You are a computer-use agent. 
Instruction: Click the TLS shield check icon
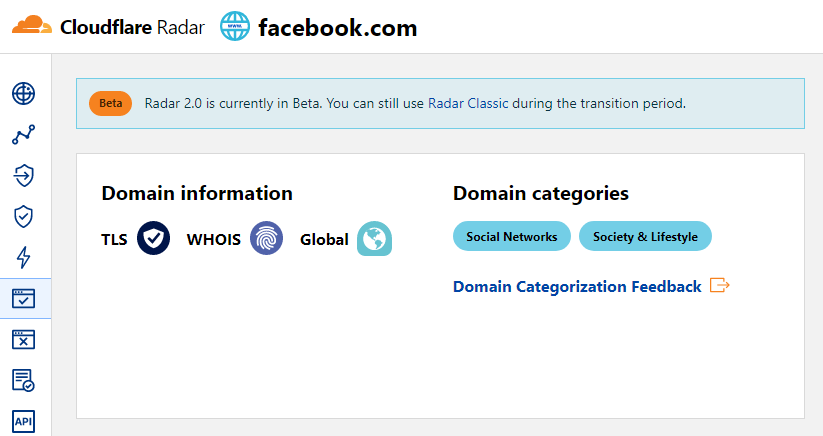coord(154,239)
